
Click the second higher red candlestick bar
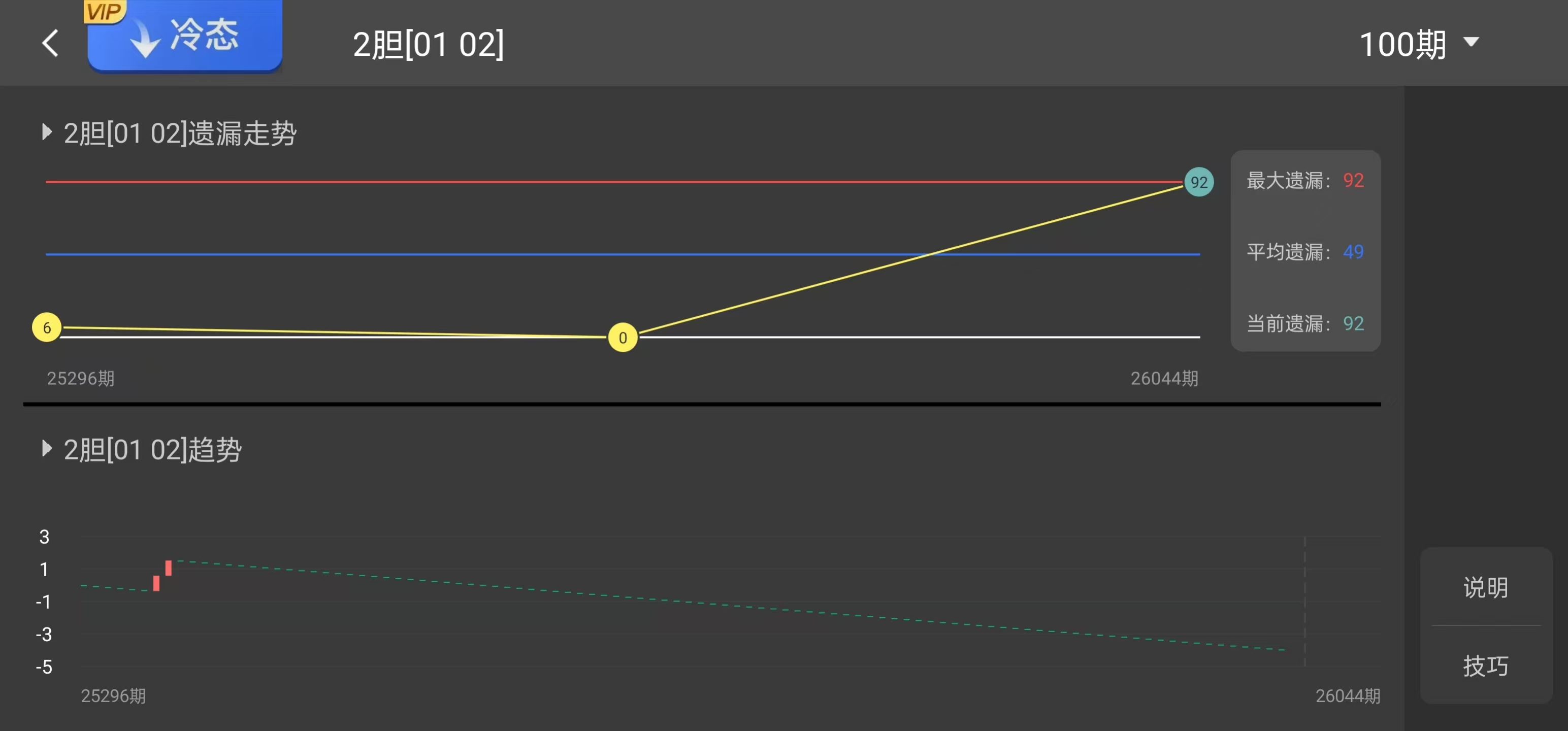[169, 568]
